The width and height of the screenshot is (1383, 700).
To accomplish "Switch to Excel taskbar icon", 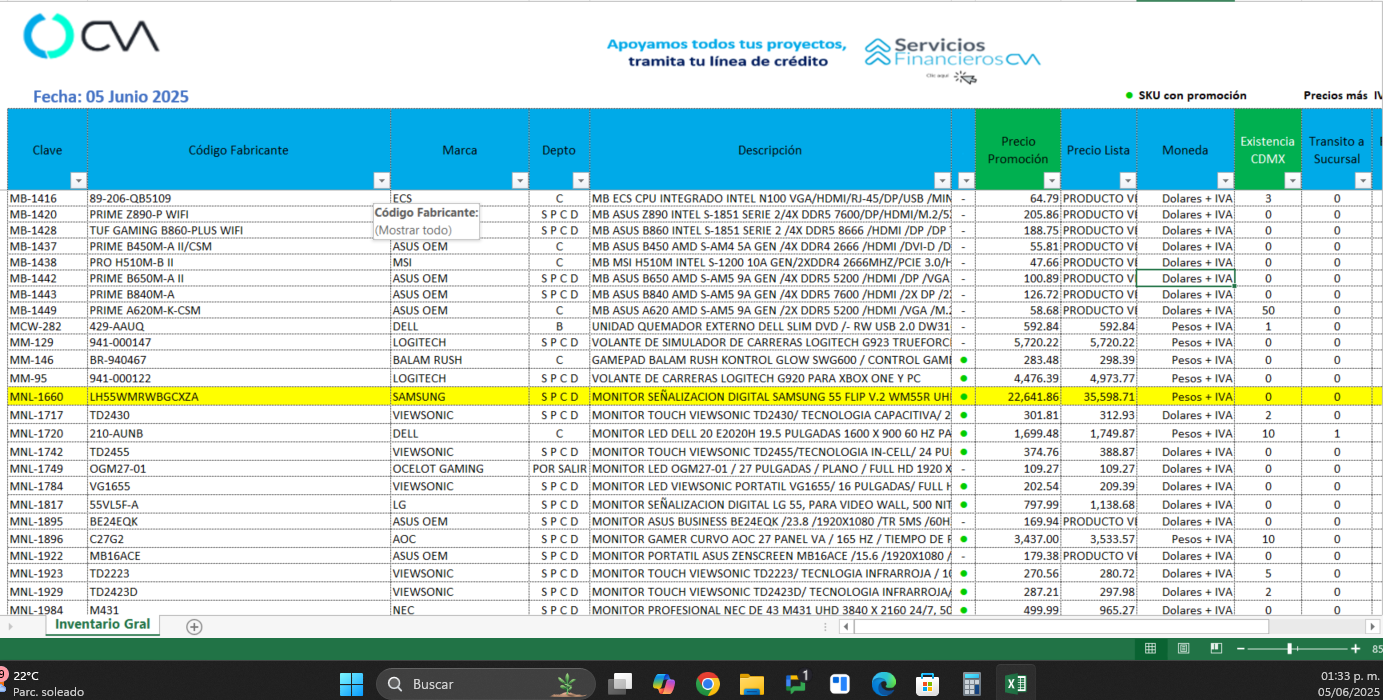I will point(1015,684).
